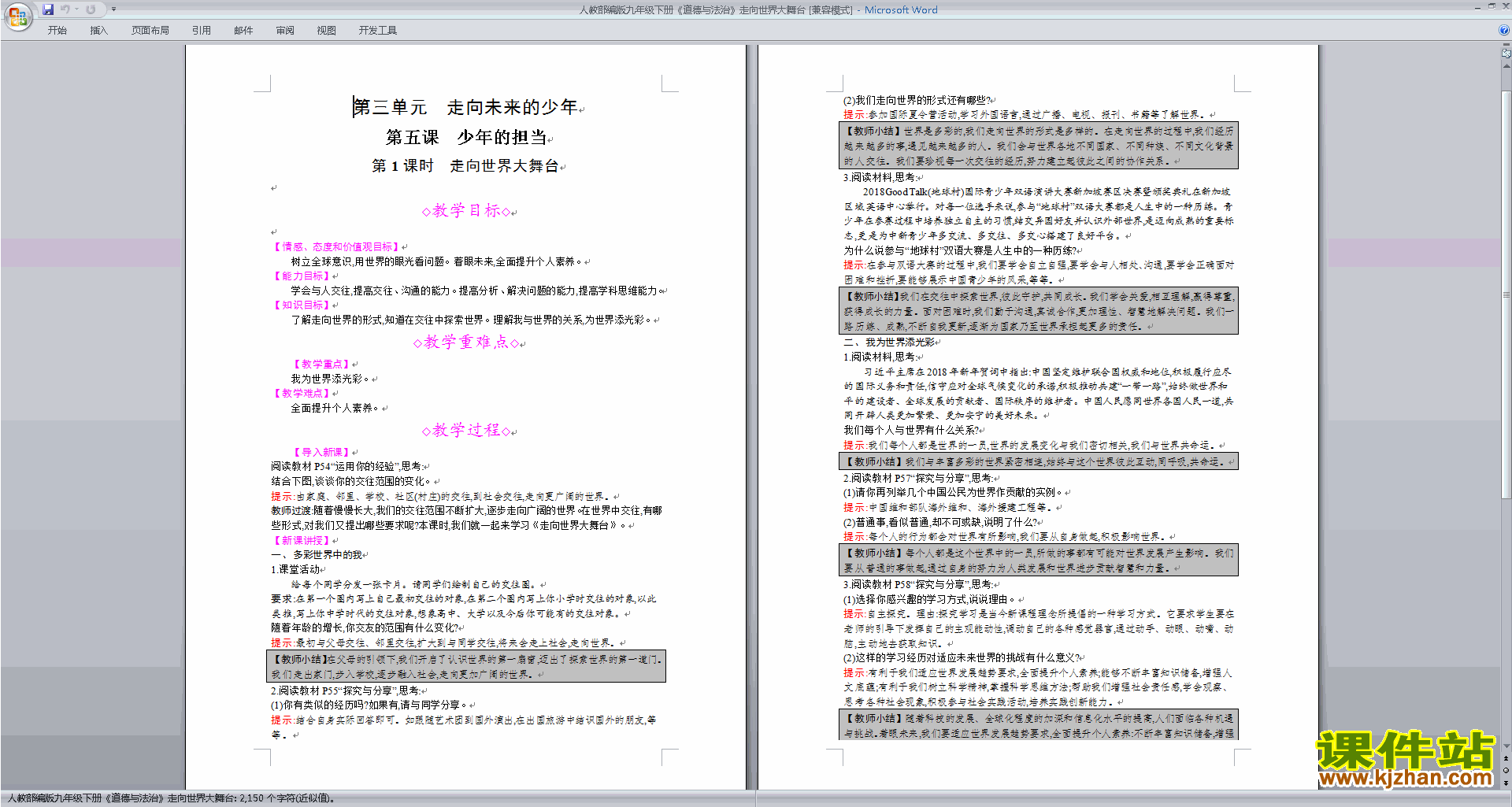Open the Office button menu

(17, 17)
